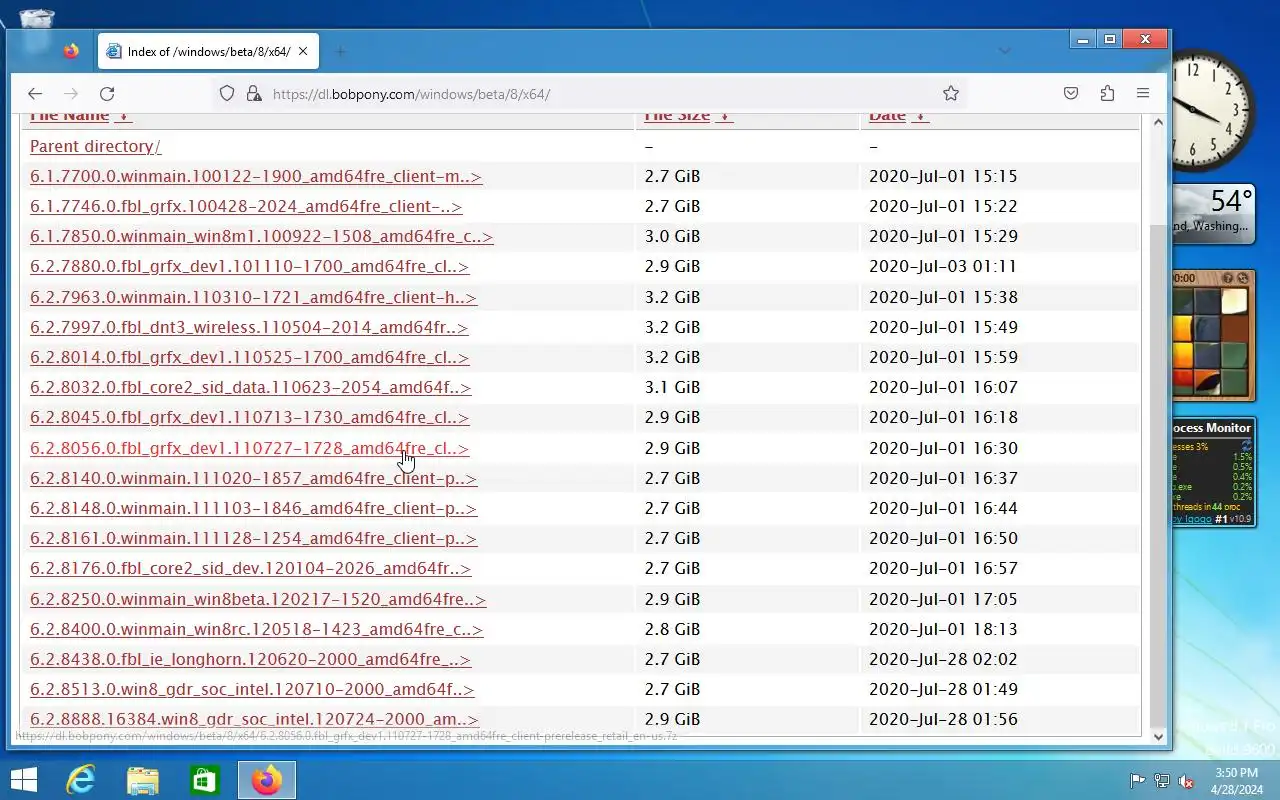The height and width of the screenshot is (800, 1280).
Task: Click the Process Monitor gadget refresh icon
Action: coord(1246,444)
